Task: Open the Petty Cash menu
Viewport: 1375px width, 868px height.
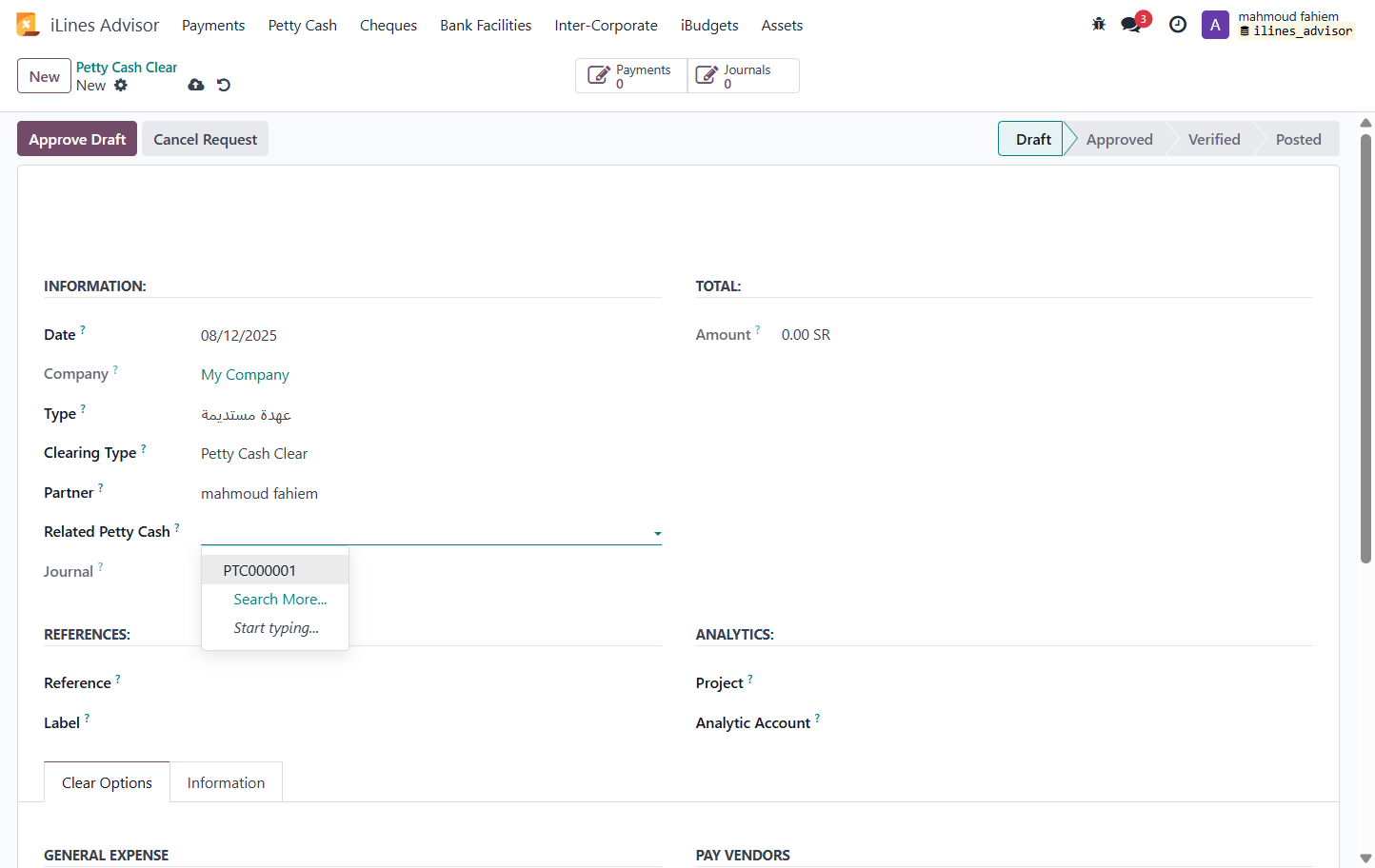Action: (x=303, y=26)
